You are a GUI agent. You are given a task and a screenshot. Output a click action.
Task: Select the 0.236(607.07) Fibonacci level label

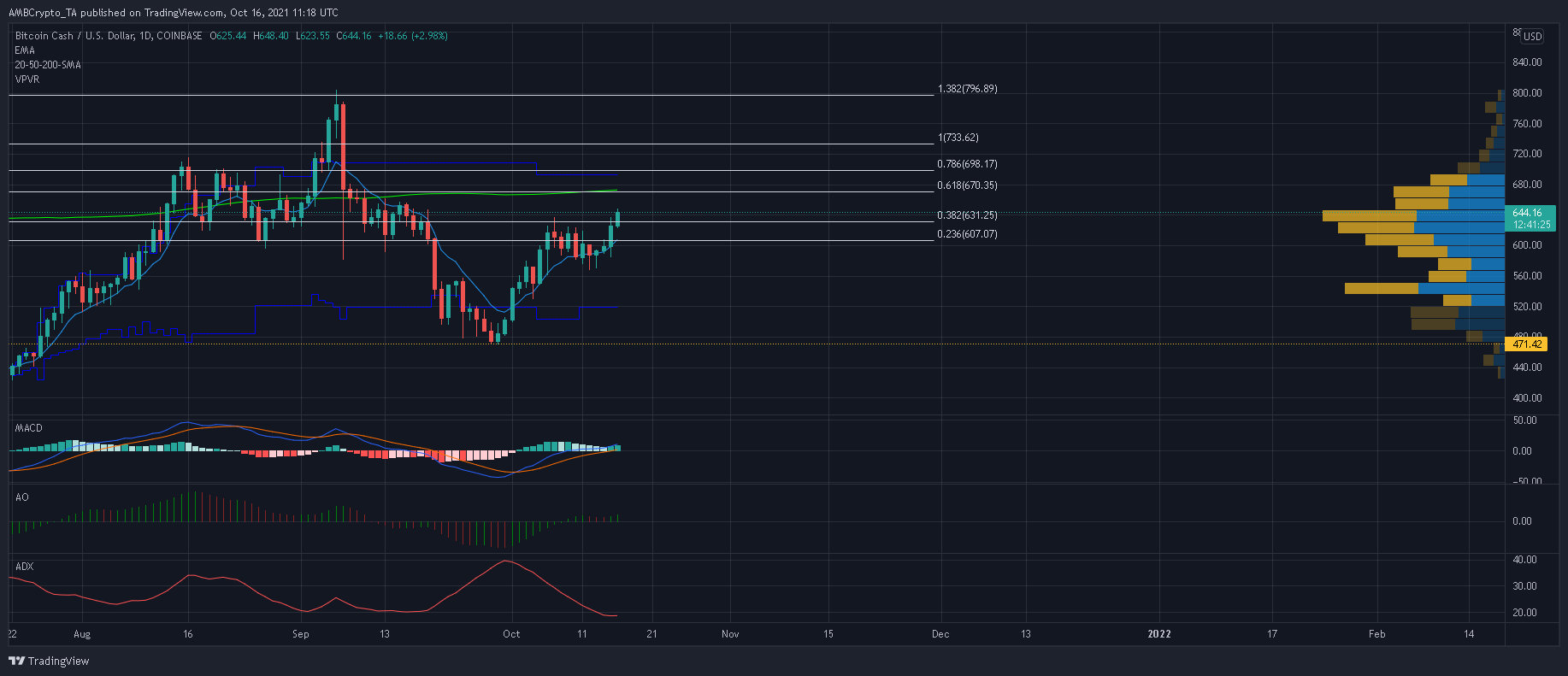coord(968,234)
